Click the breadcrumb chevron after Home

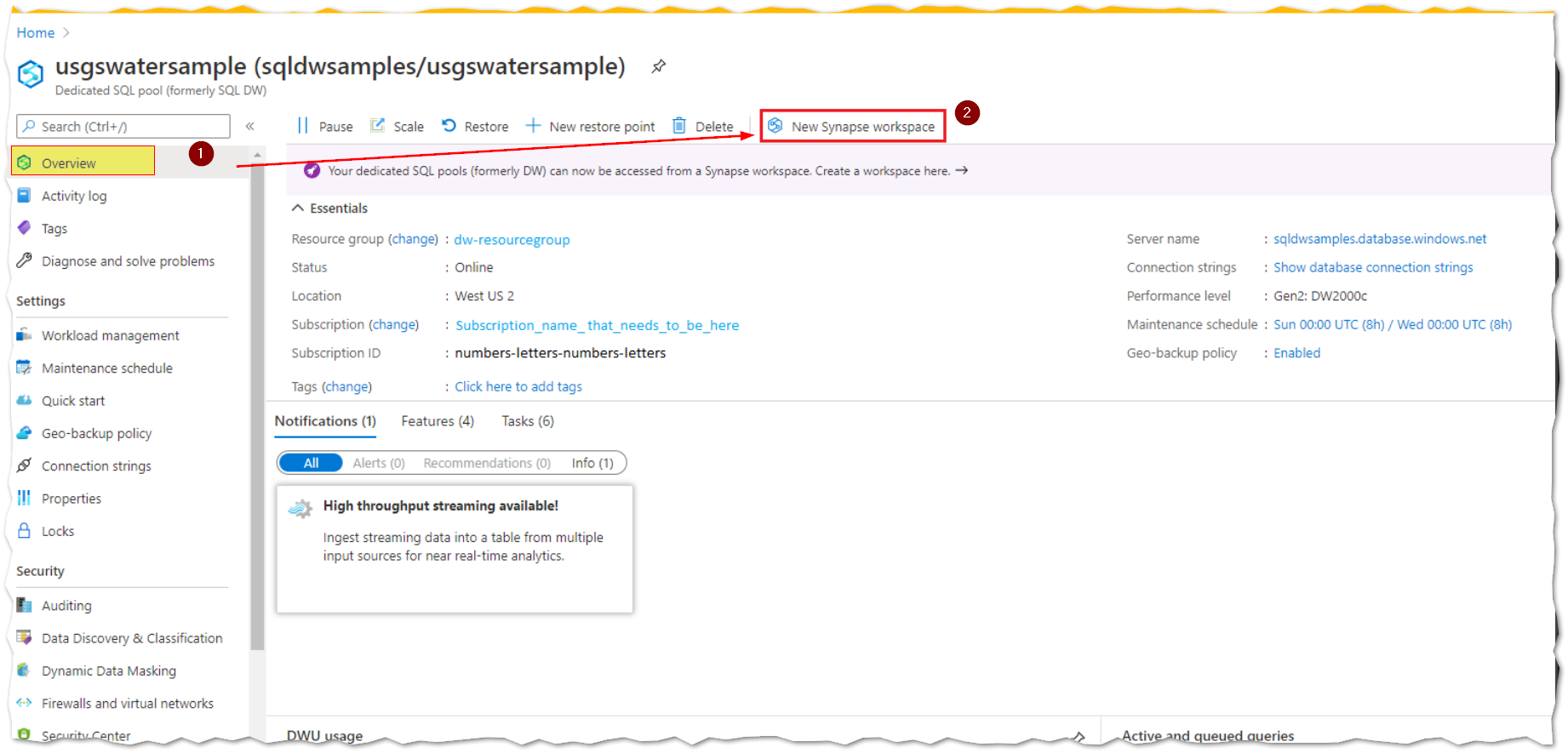pyautogui.click(x=66, y=32)
